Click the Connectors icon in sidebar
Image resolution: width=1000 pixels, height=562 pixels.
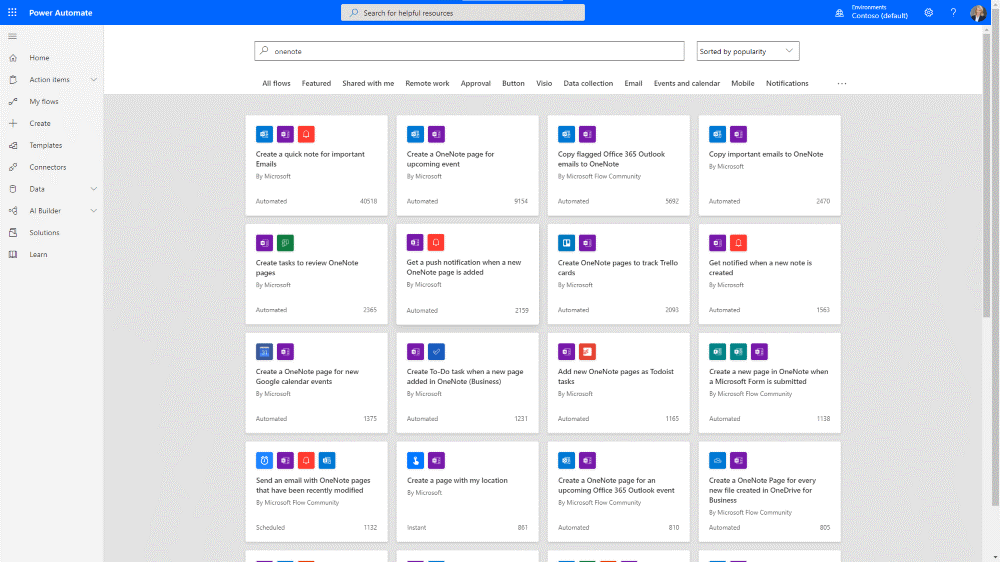(x=13, y=167)
